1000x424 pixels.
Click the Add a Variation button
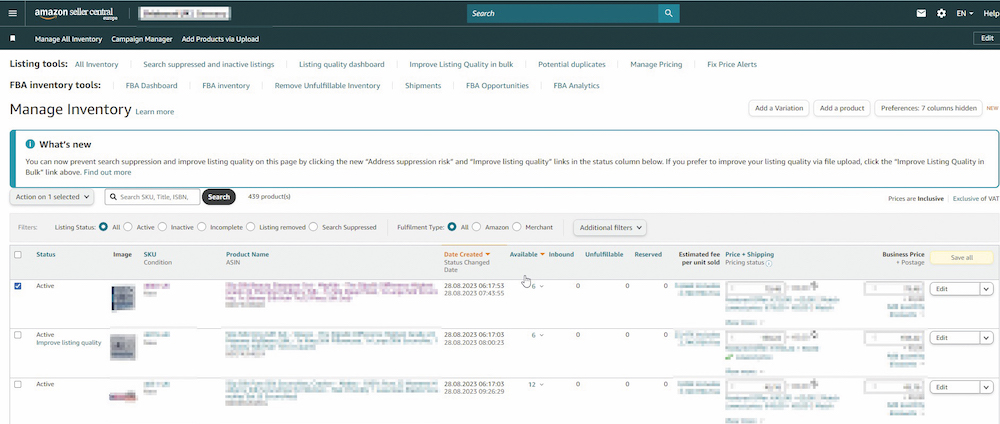tap(779, 108)
